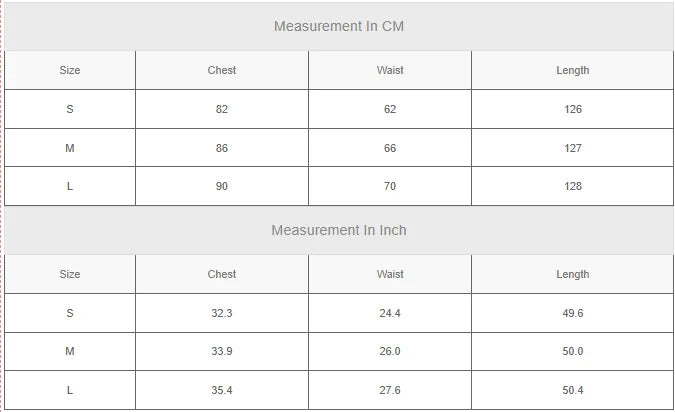The height and width of the screenshot is (412, 675).
Task: Select chest value 82 cell
Action: tap(222, 109)
